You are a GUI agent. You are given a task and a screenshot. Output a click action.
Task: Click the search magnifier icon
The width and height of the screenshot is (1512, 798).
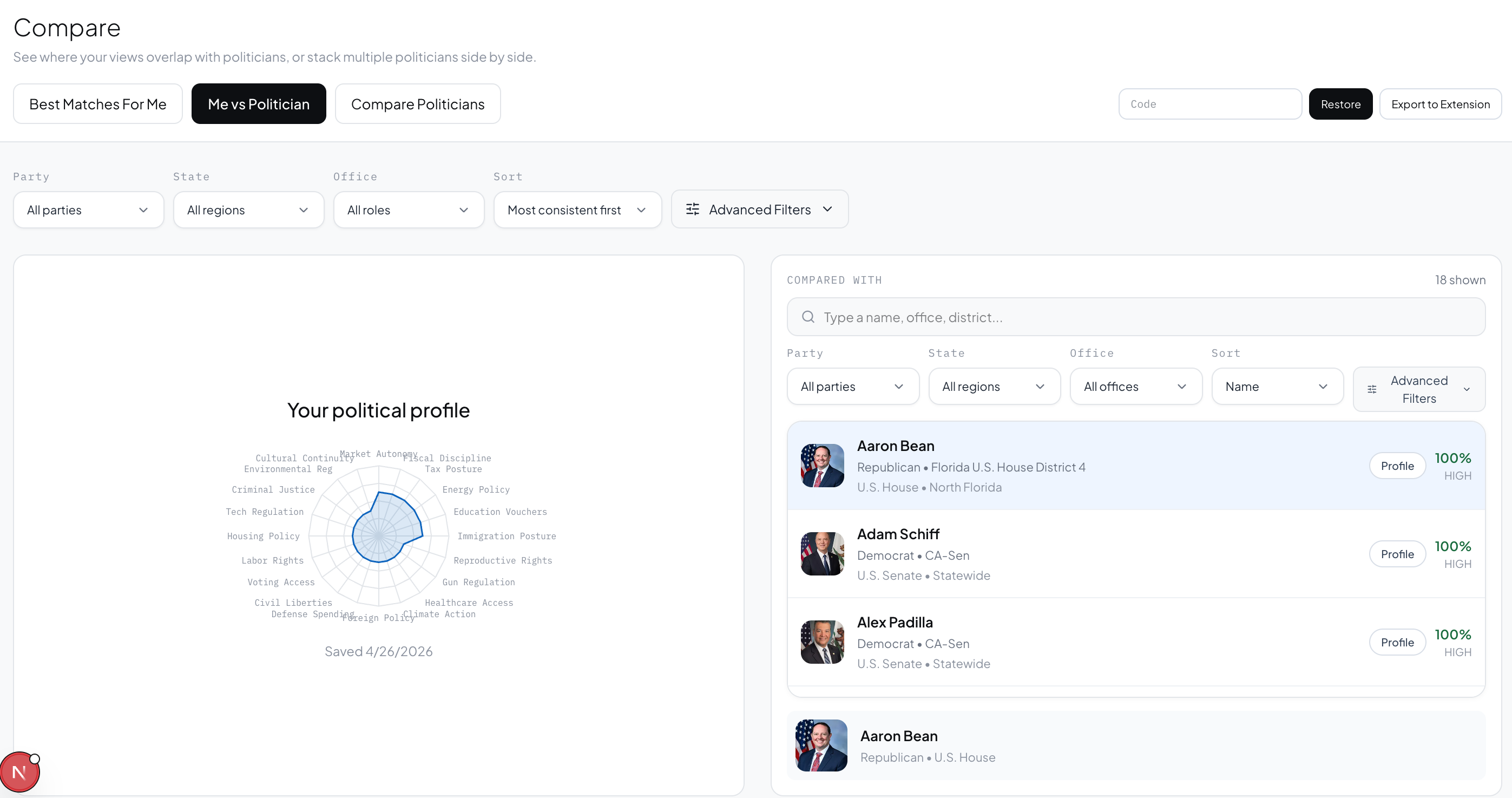[807, 317]
